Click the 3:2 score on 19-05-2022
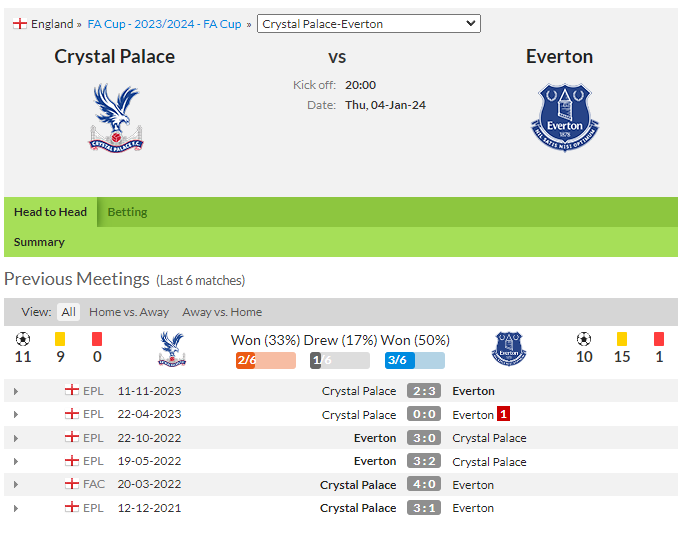683x551 pixels. coord(424,461)
